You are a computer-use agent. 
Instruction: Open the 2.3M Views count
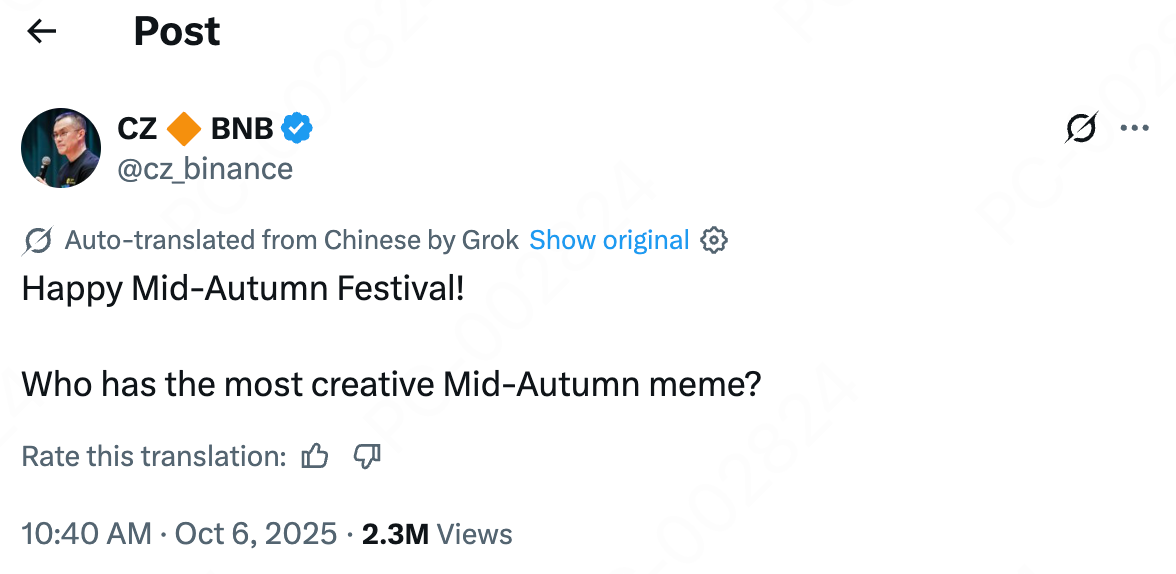(x=437, y=534)
